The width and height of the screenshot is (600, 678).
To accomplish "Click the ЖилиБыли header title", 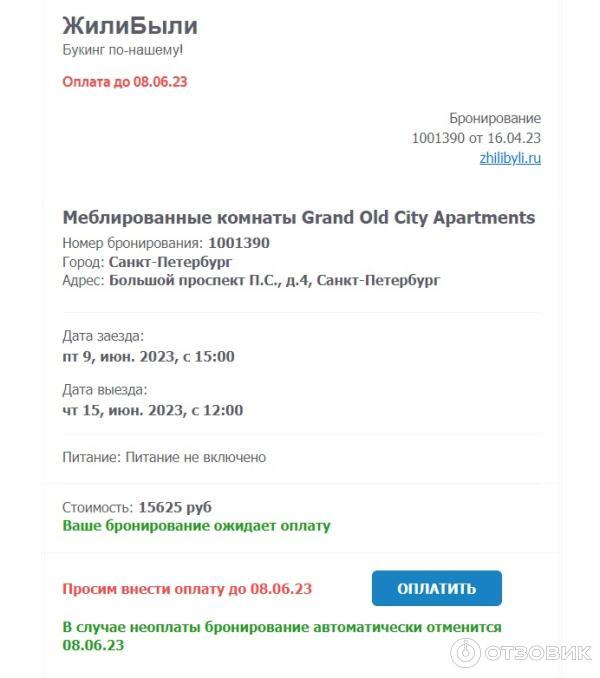I will coord(130,26).
